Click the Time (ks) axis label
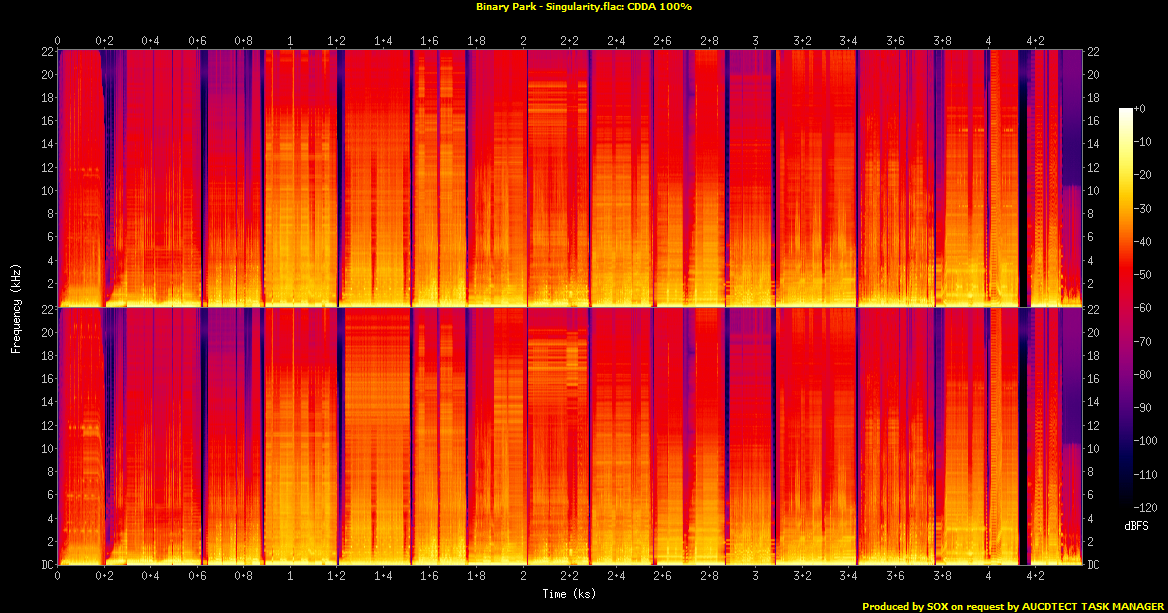 point(569,594)
